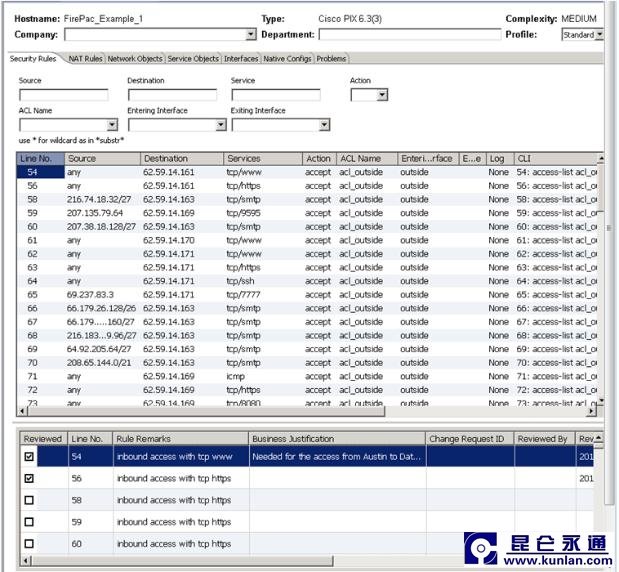Open the Service Objects tab

pos(193,59)
